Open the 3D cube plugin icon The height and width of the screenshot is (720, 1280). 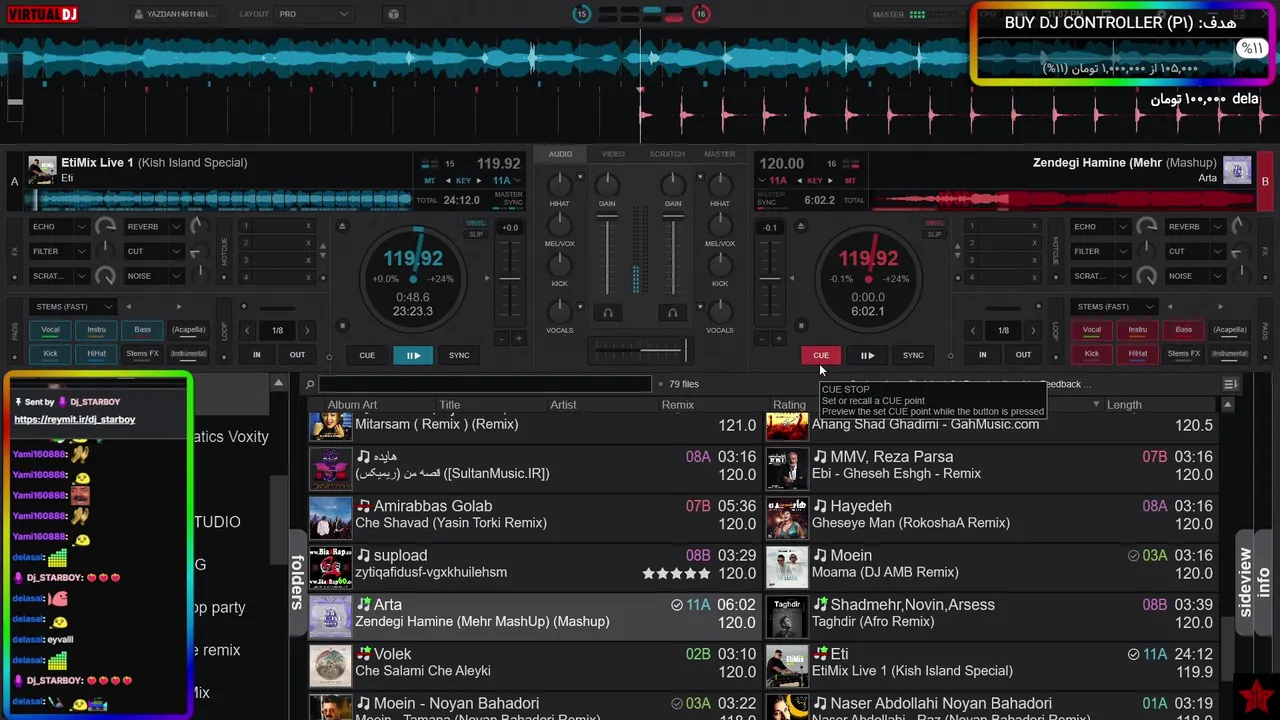click(x=393, y=14)
